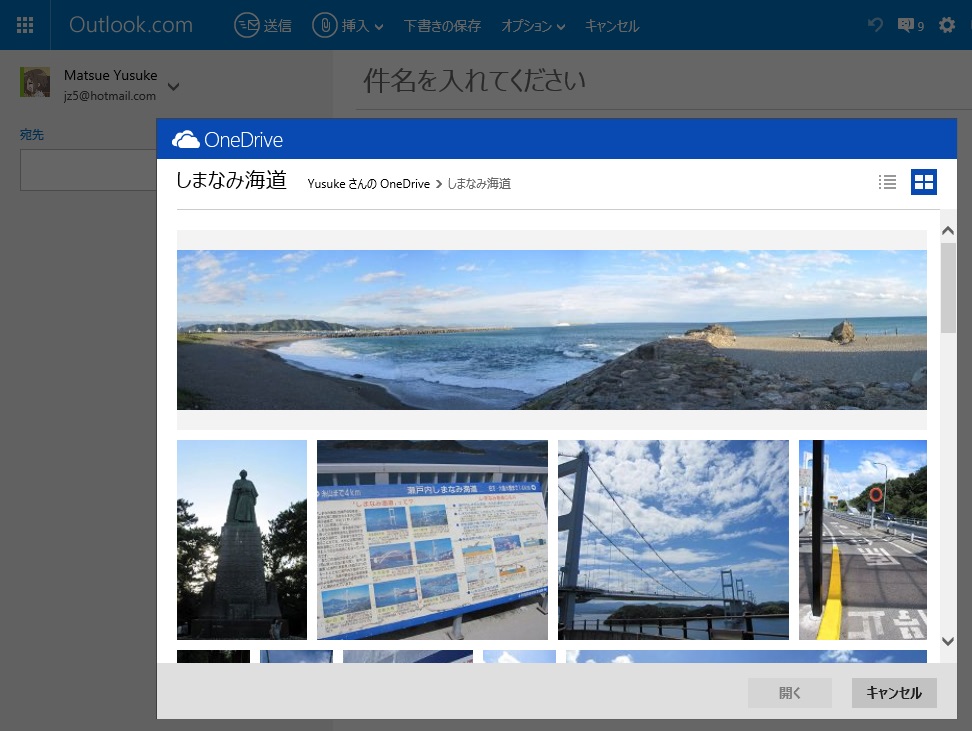Click the キャンセル button in the dialog
972x731 pixels.
pyautogui.click(x=894, y=693)
